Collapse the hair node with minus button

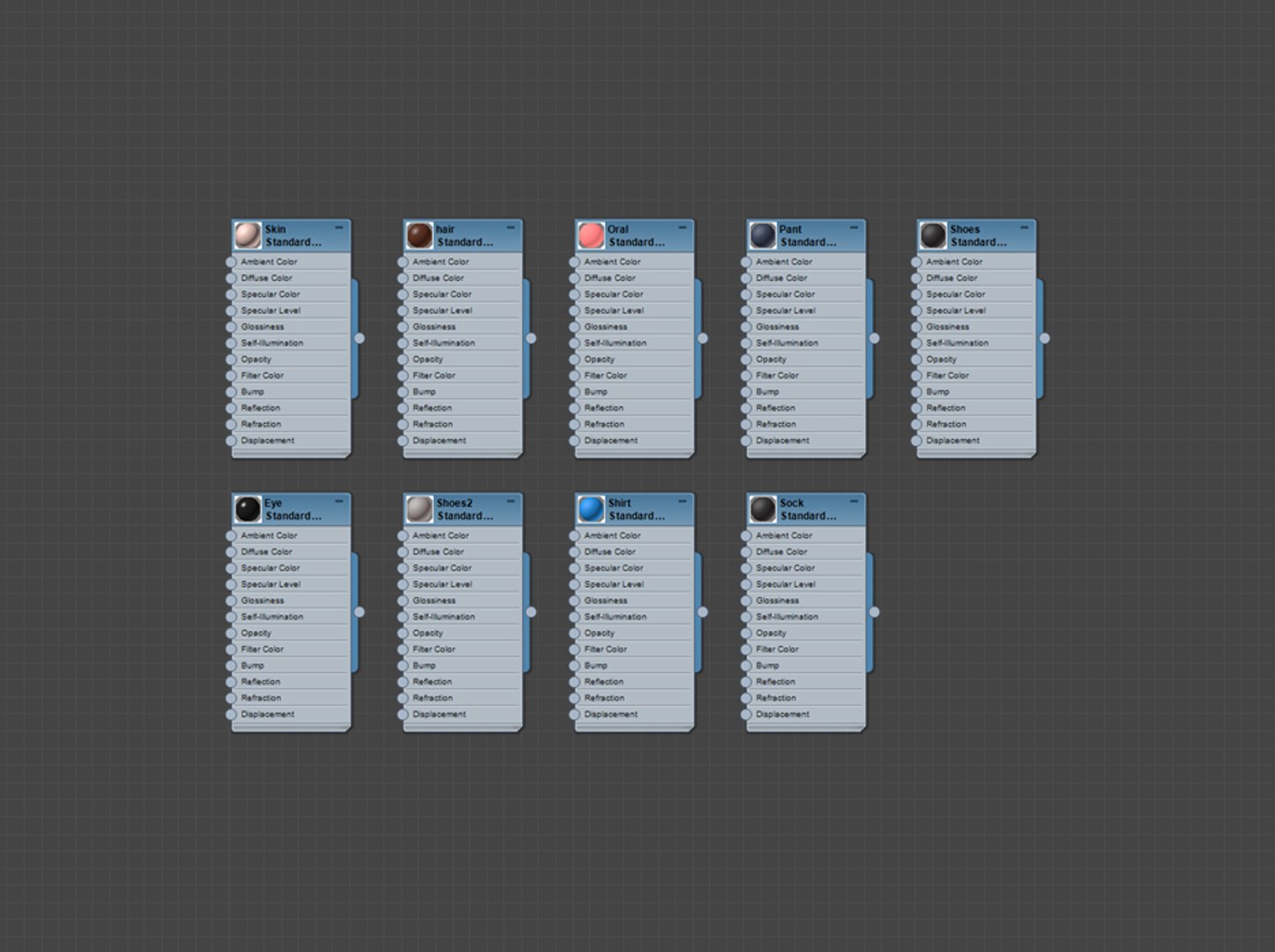[x=511, y=228]
